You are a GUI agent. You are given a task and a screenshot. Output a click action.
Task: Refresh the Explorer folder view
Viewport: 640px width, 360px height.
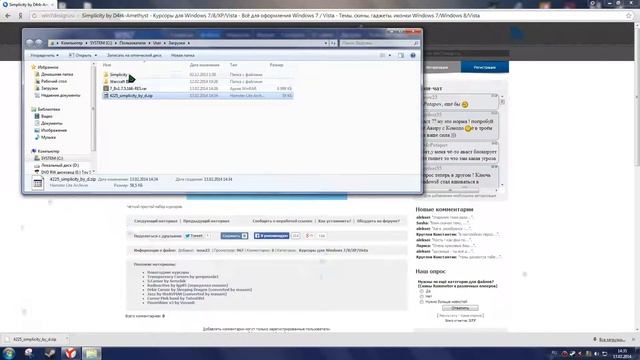pos(333,43)
